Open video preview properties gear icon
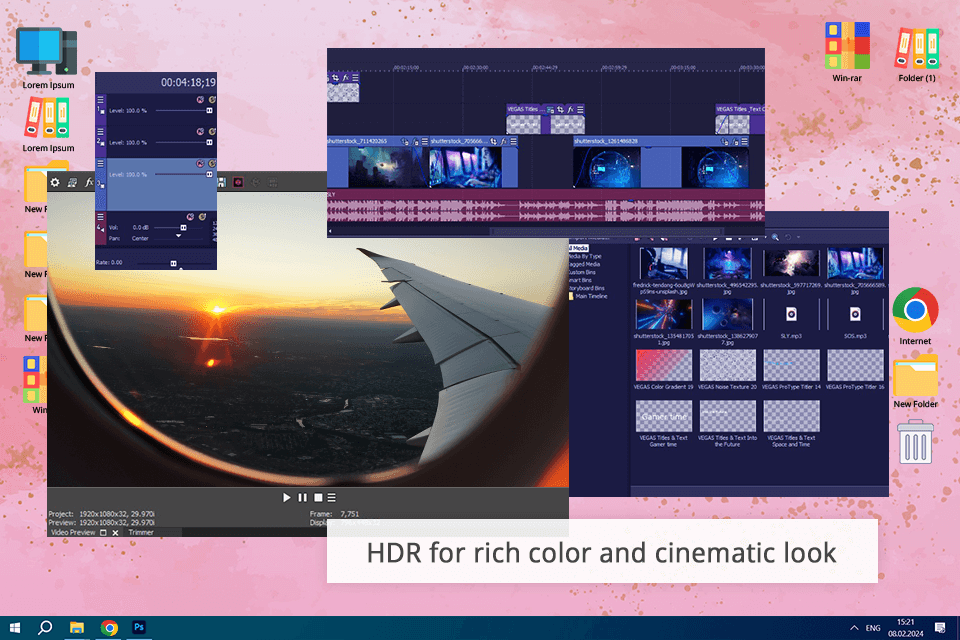Viewport: 960px width, 640px height. pyautogui.click(x=55, y=183)
